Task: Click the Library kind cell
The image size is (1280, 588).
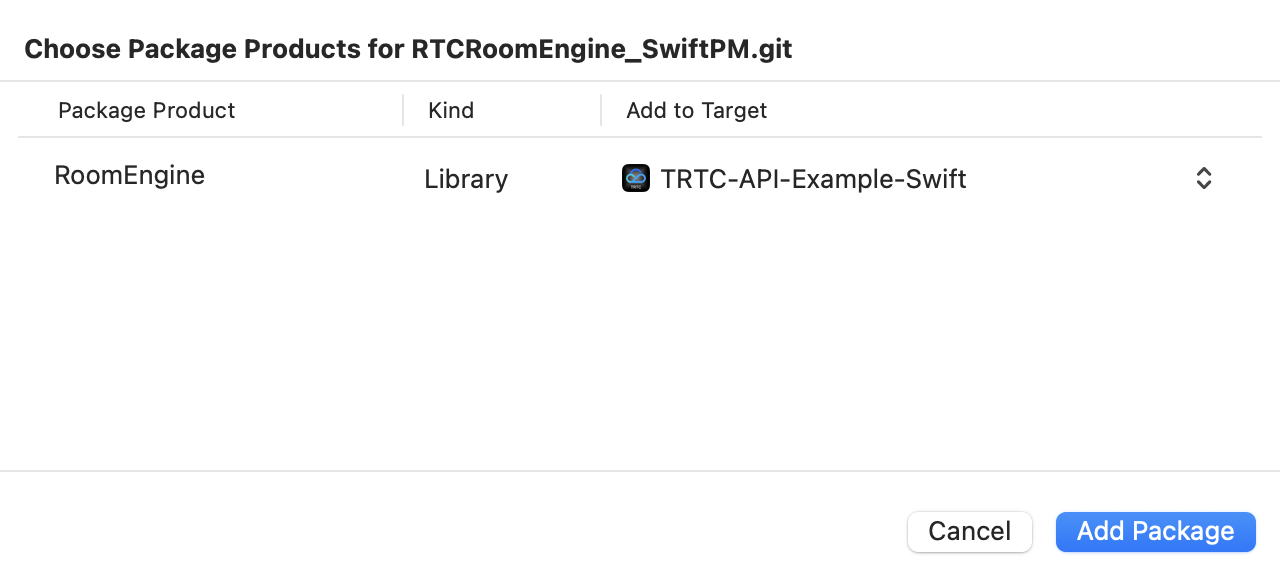Action: coord(466,179)
